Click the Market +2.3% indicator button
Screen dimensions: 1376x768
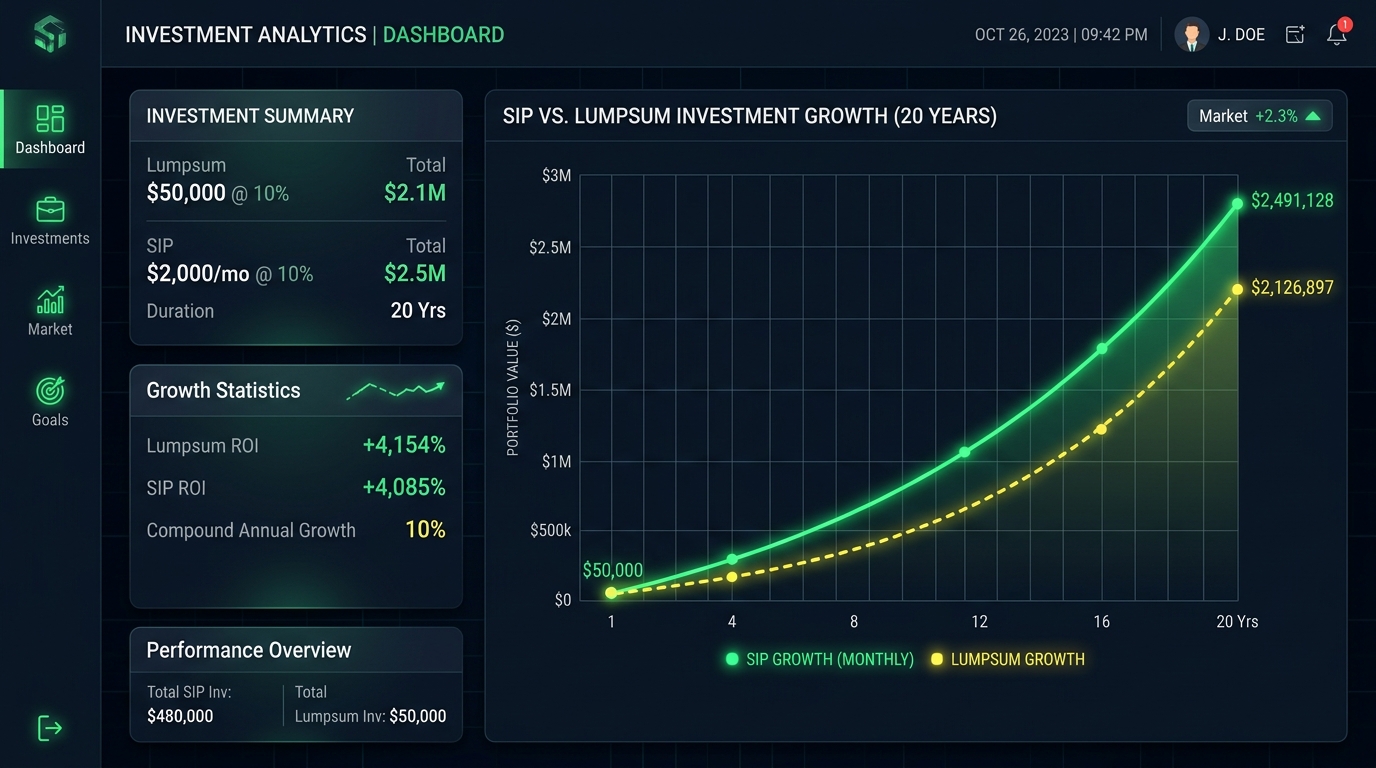(x=1260, y=116)
